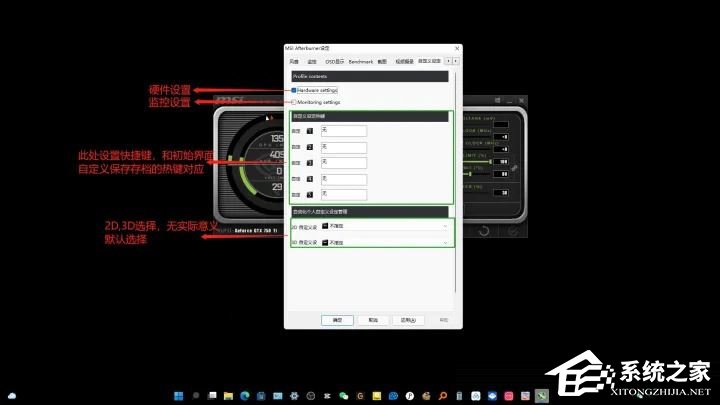Close the MSI Afterburner settings dialog
This screenshot has height=405, width=720.
[457, 48]
